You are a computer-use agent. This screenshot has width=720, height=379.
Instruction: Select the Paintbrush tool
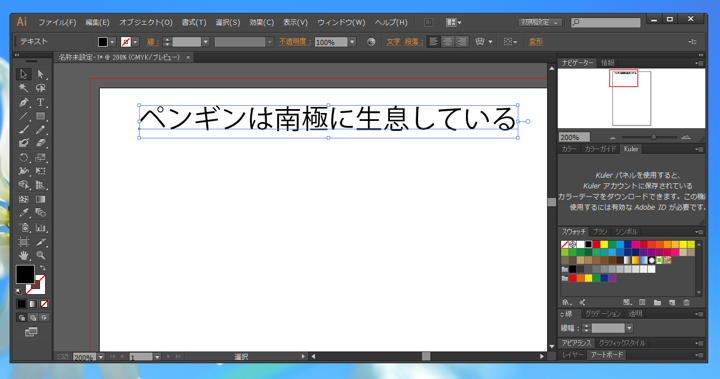click(x=23, y=130)
